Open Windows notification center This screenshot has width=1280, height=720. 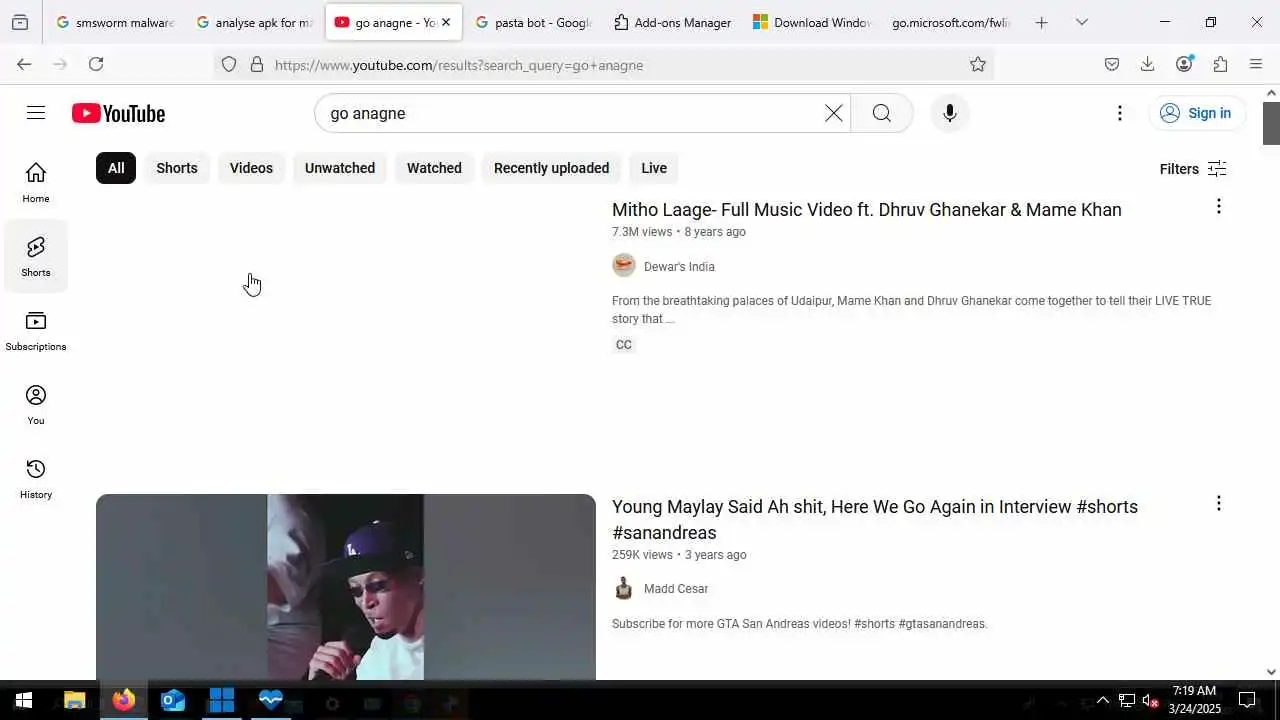pyautogui.click(x=1247, y=700)
